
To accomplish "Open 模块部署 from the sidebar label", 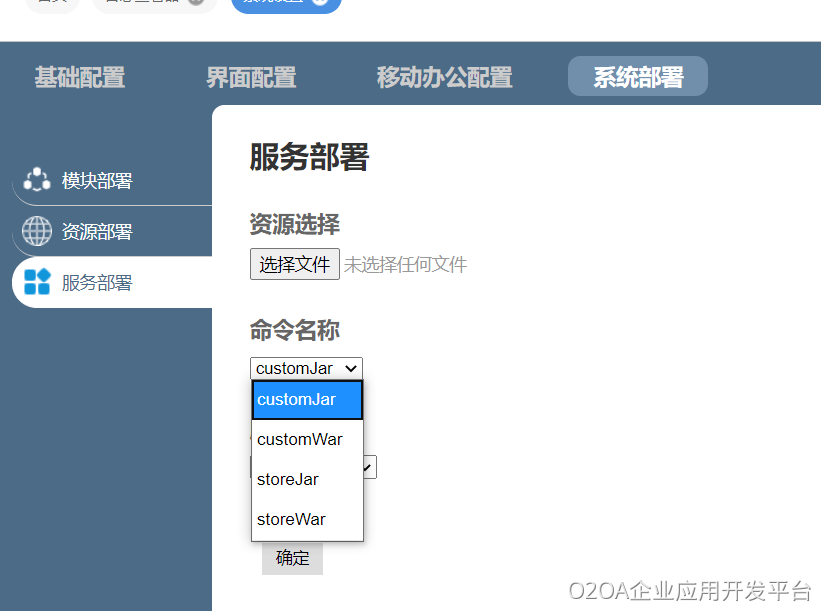I will (97, 181).
